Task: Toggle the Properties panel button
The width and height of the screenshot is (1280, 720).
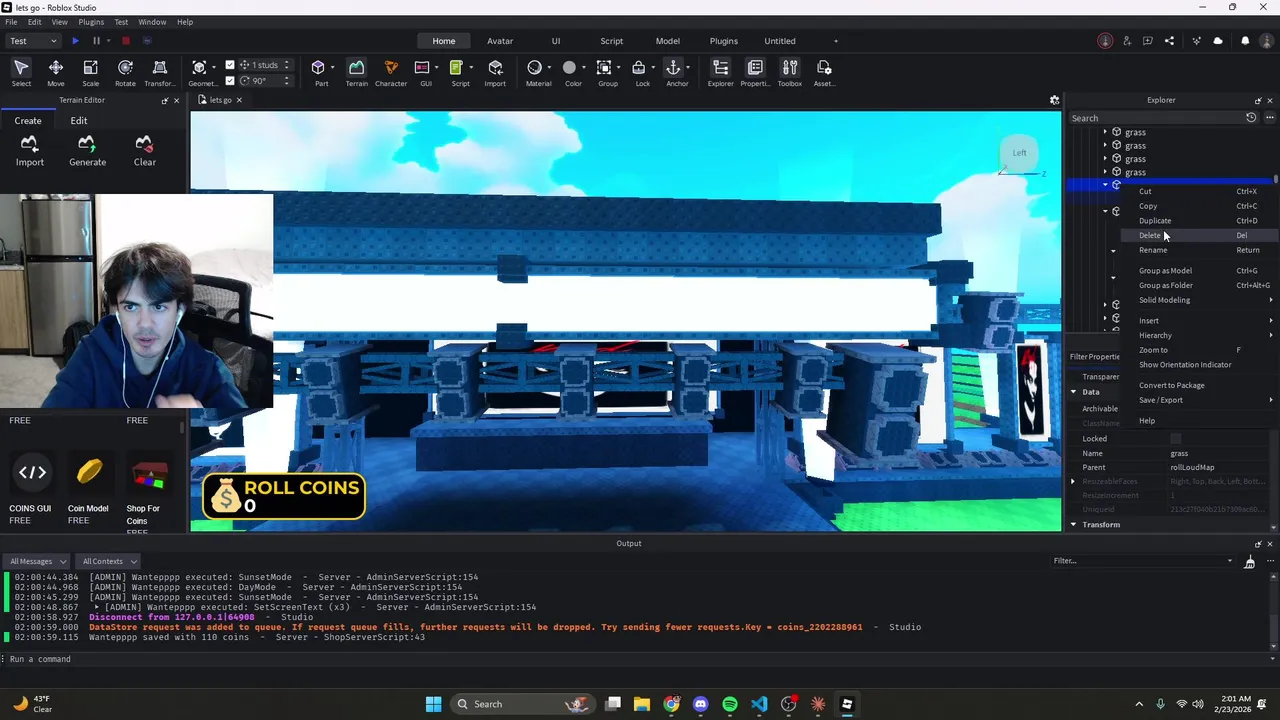Action: (755, 72)
